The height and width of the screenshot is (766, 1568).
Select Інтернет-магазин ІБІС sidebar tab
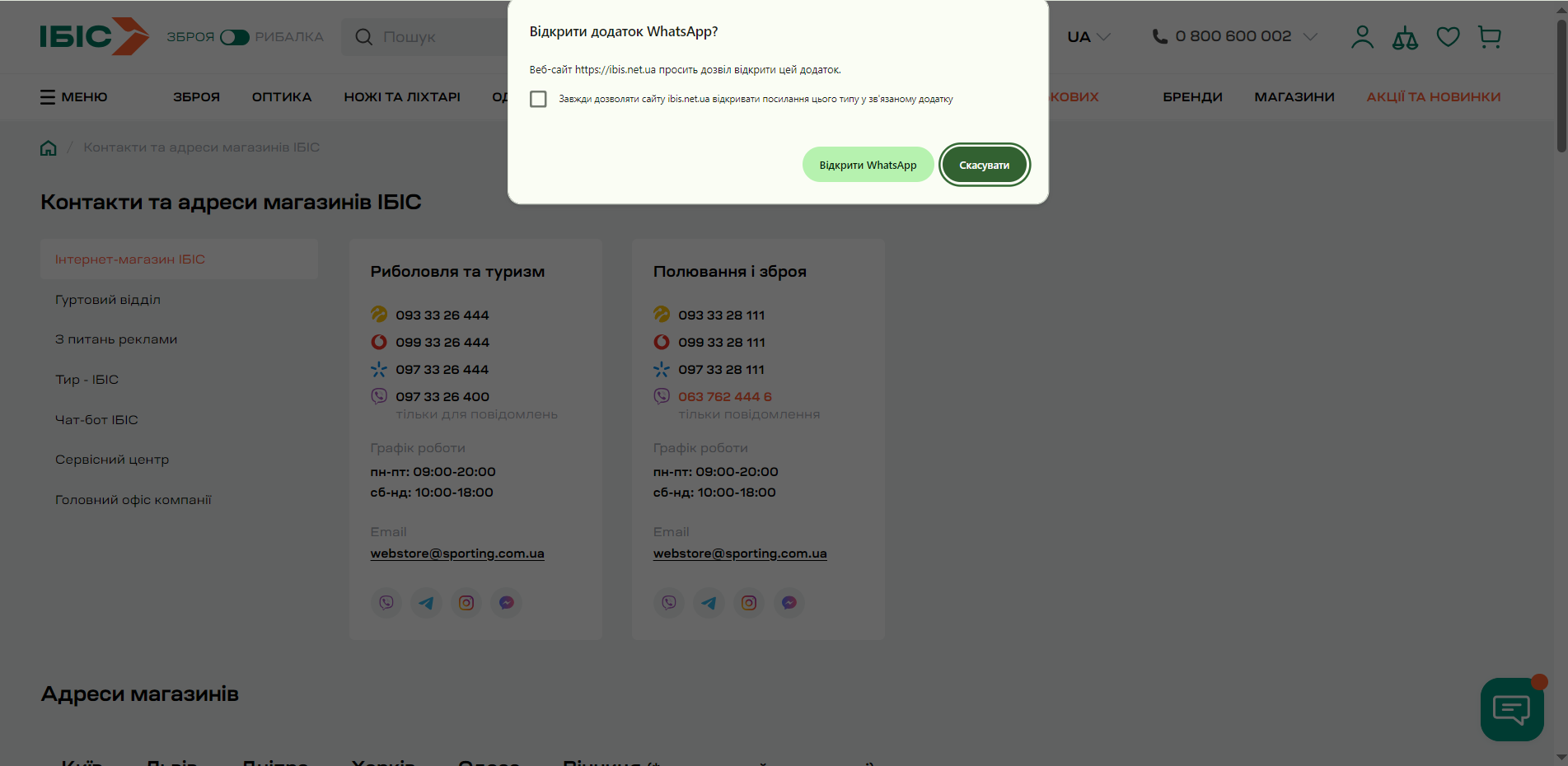[x=179, y=259]
